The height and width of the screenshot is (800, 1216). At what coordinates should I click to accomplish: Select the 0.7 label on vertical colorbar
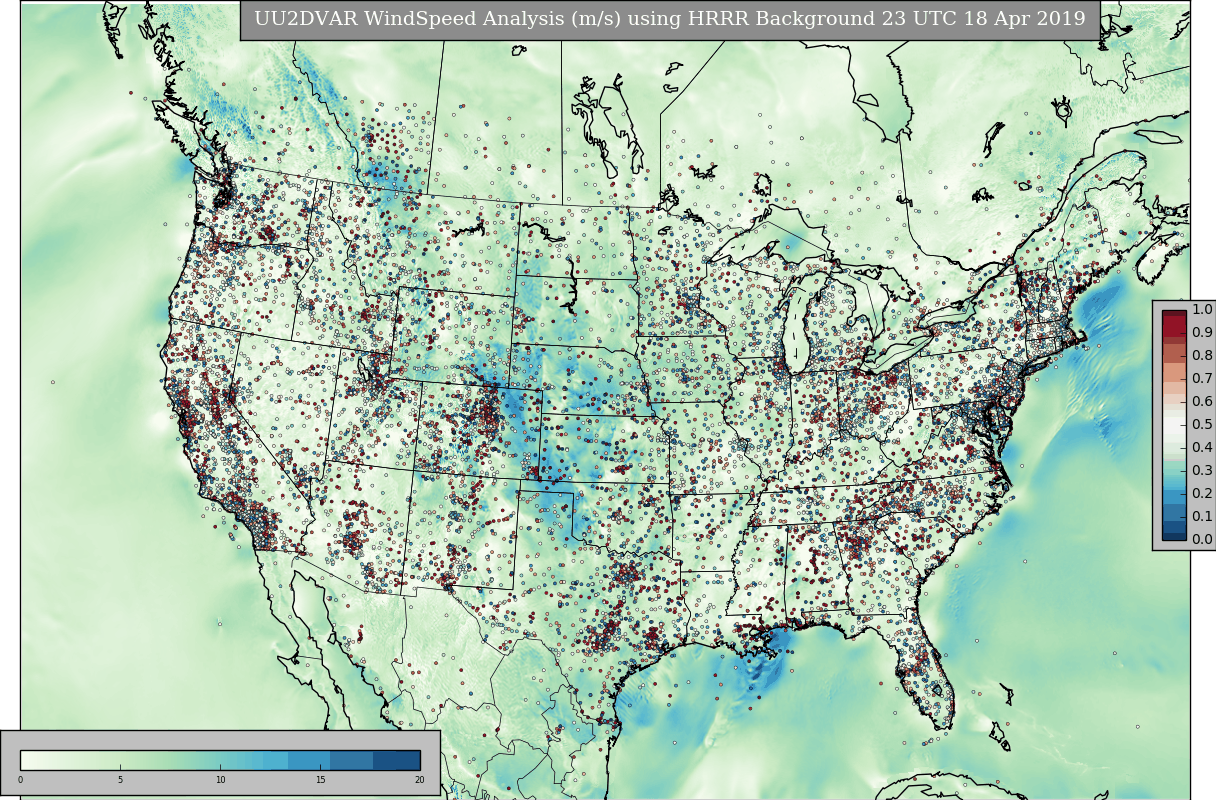1202,379
